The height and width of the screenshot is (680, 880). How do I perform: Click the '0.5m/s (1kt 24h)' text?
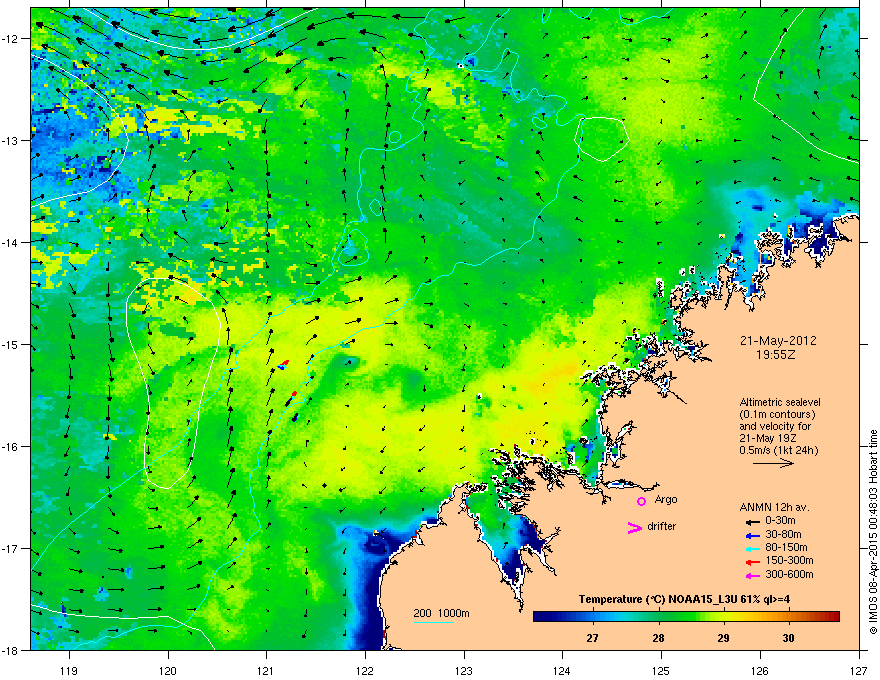click(x=778, y=450)
